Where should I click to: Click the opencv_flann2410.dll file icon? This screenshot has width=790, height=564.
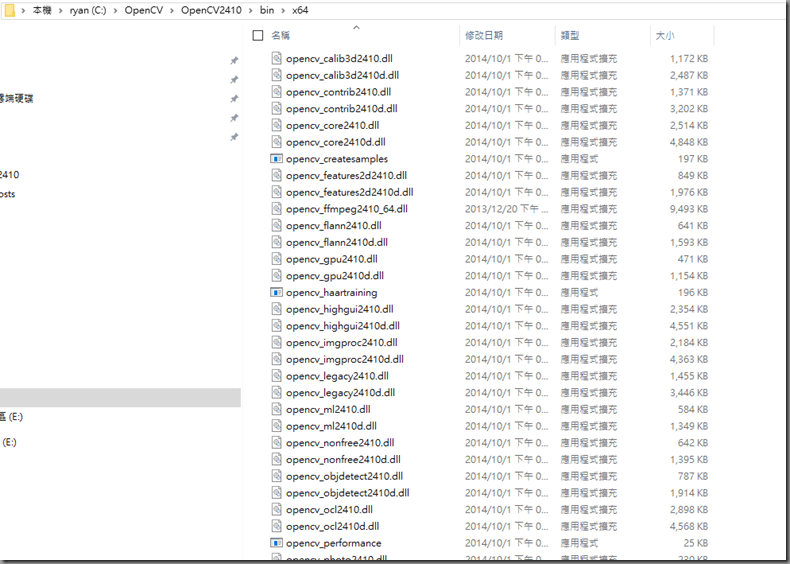click(276, 225)
